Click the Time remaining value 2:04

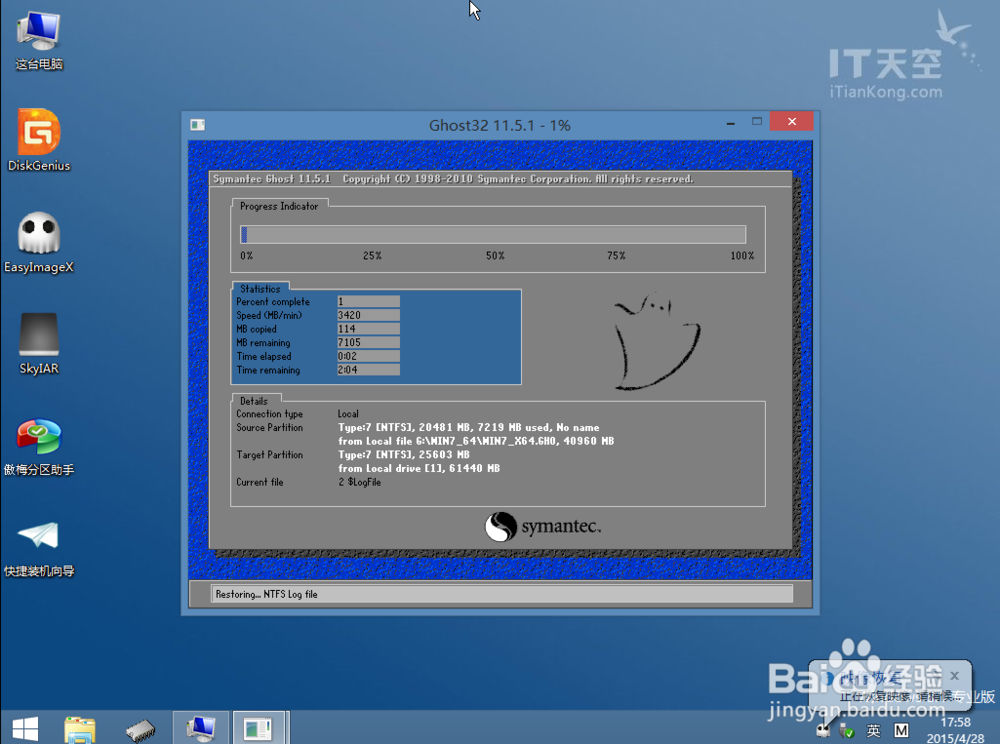point(368,370)
